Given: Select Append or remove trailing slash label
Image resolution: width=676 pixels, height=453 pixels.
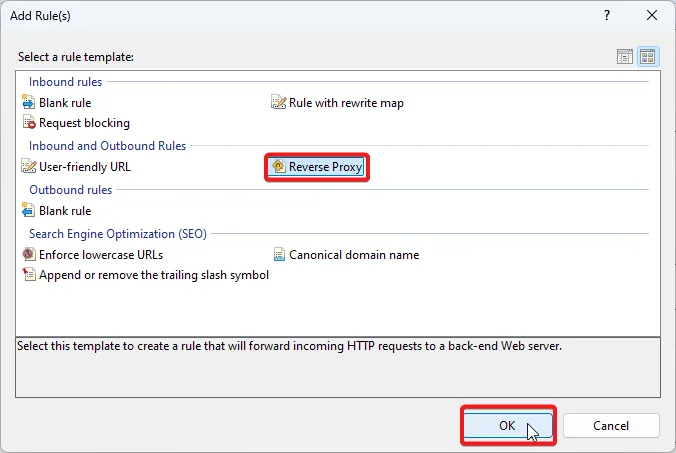Looking at the screenshot, I should click(153, 275).
